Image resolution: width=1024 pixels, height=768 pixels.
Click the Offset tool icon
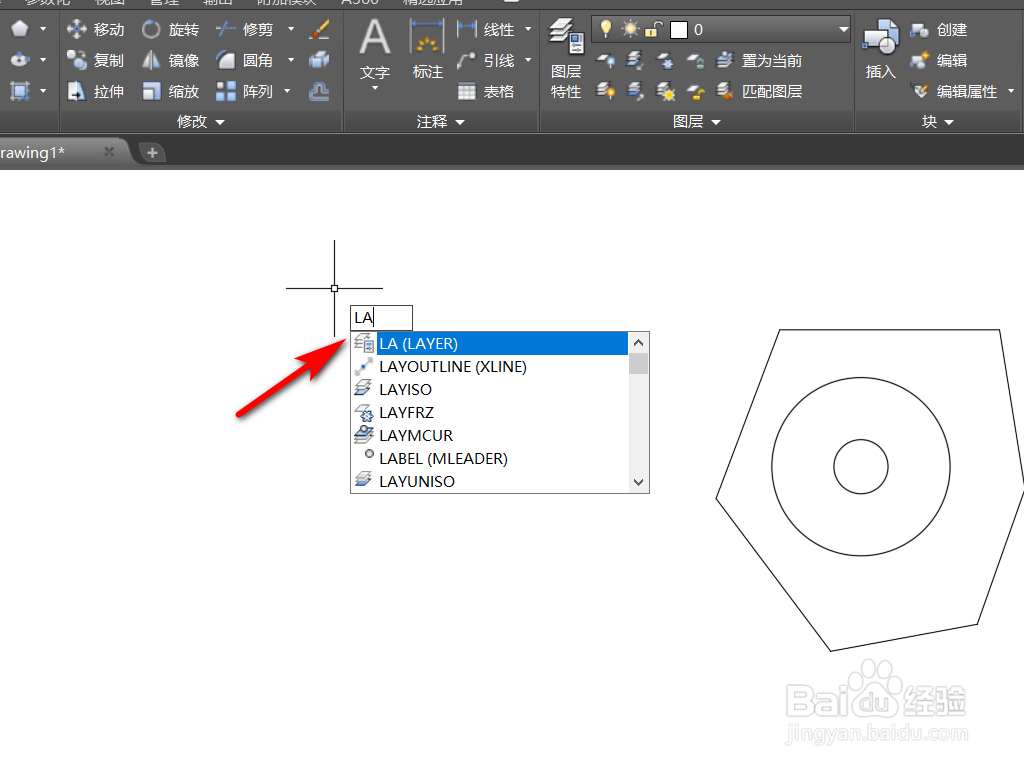[319, 91]
